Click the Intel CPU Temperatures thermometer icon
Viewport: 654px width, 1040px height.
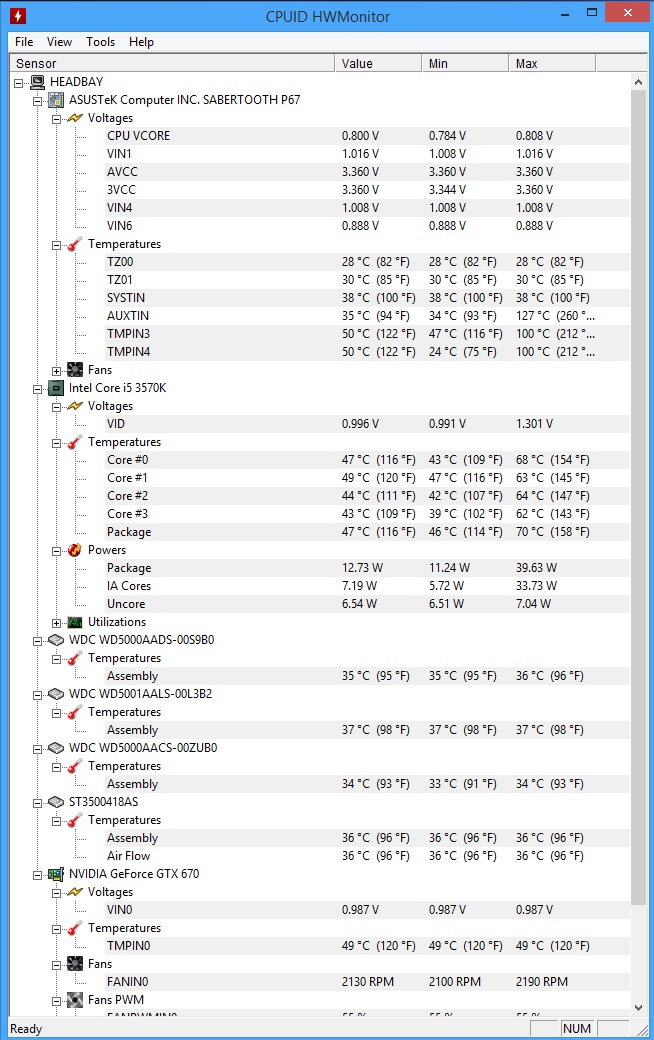click(75, 442)
